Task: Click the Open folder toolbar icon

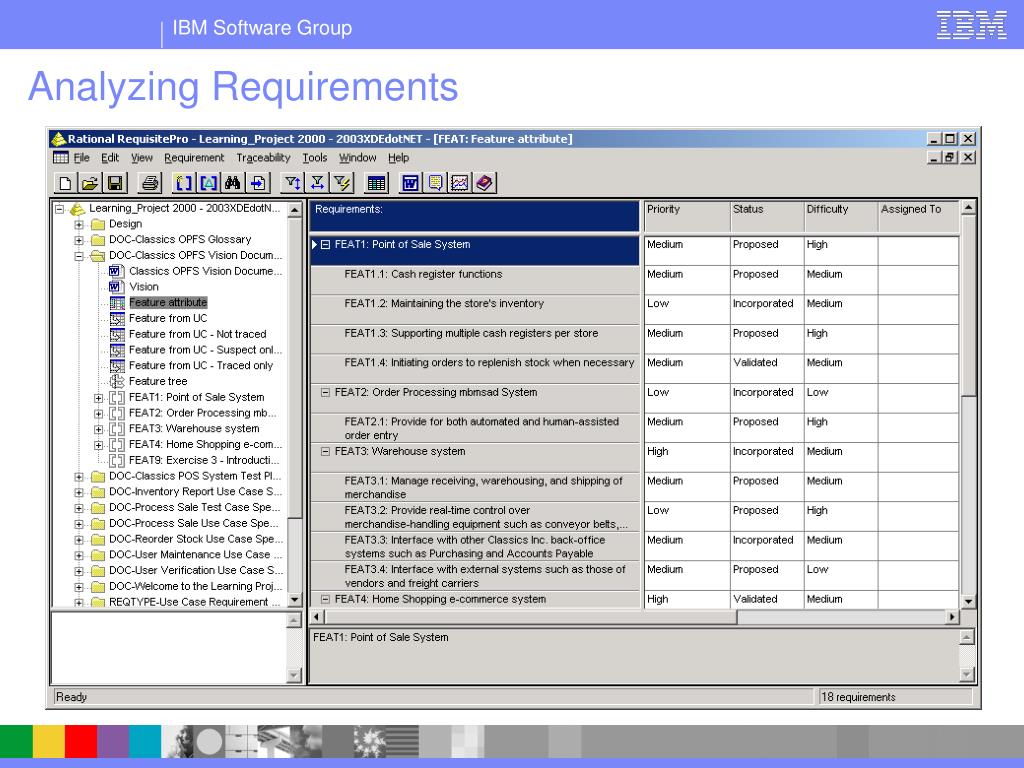Action: pyautogui.click(x=90, y=183)
